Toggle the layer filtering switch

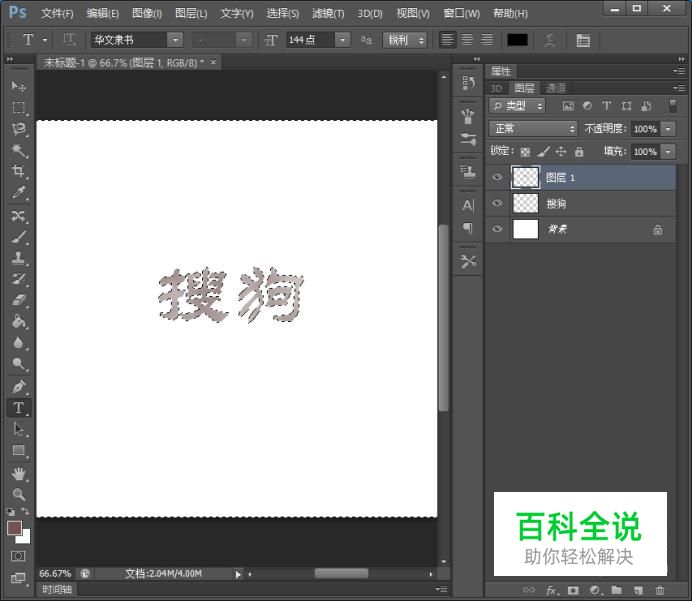coord(673,106)
